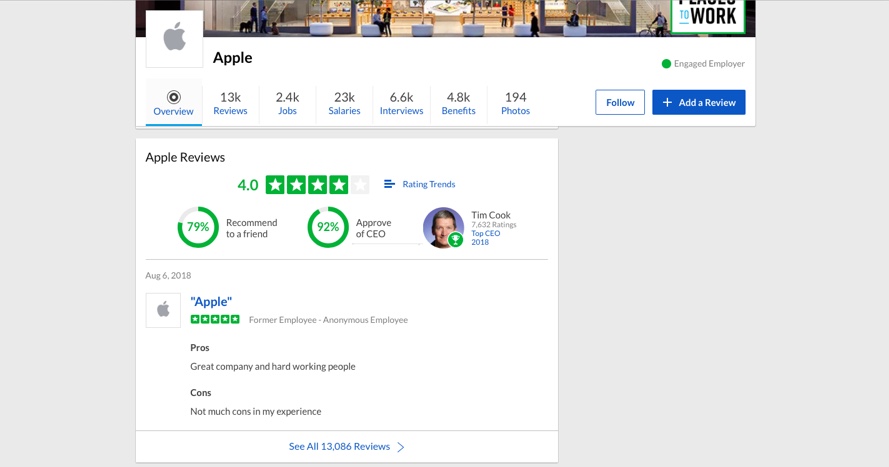This screenshot has height=467, width=889.
Task: Click the Follow button
Action: coord(620,102)
